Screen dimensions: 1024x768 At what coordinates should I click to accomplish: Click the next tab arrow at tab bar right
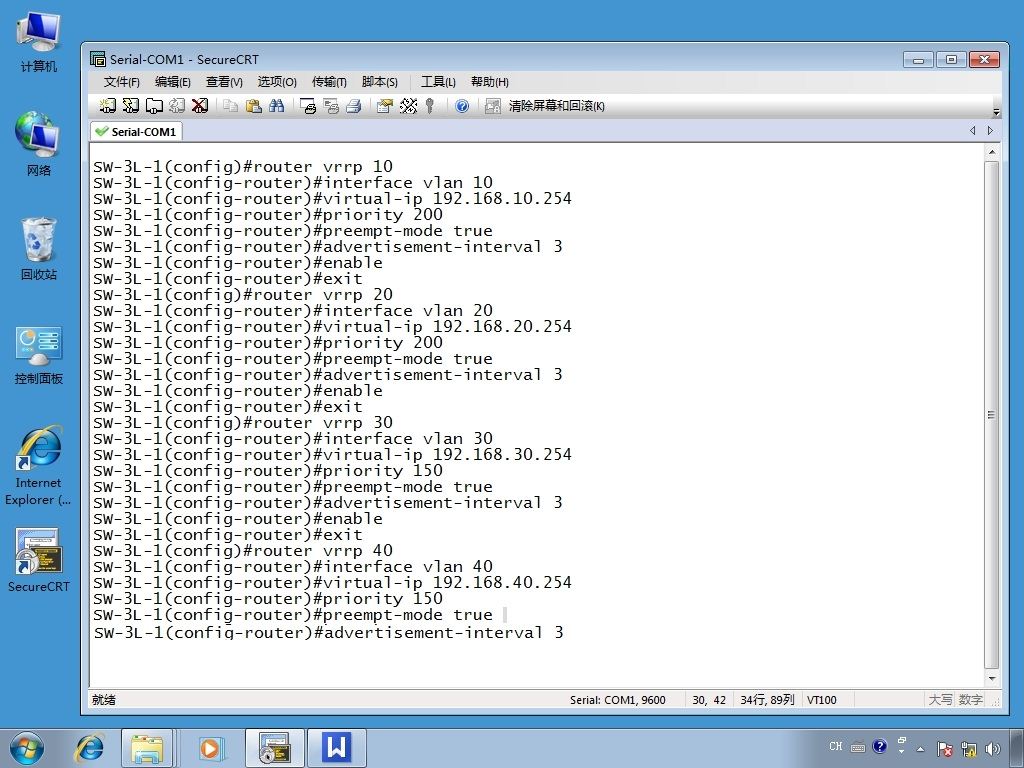coord(990,131)
